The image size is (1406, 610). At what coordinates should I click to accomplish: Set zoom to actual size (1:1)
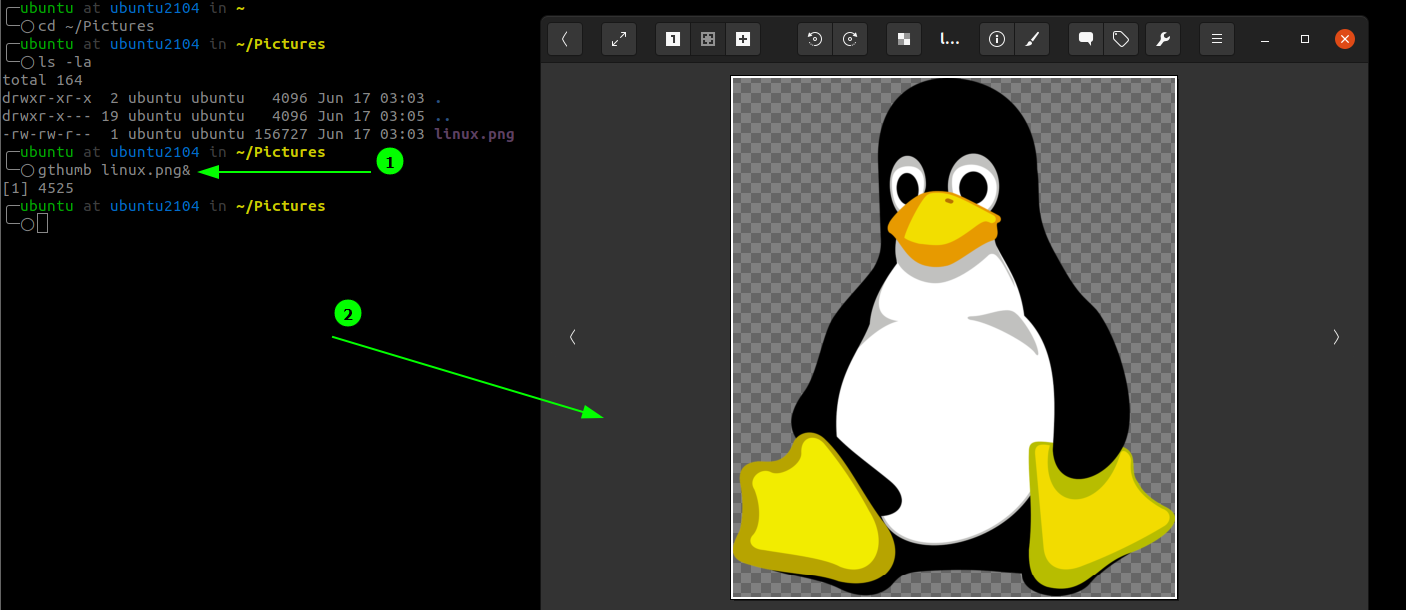673,39
